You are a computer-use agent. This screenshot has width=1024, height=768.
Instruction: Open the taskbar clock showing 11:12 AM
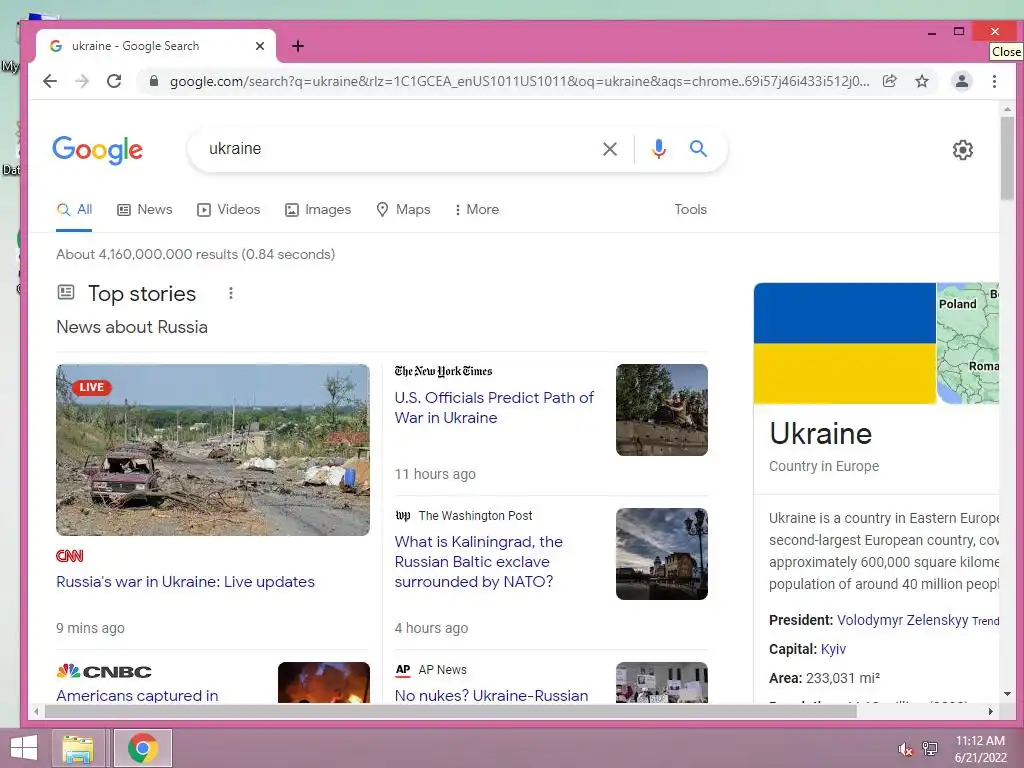980,749
